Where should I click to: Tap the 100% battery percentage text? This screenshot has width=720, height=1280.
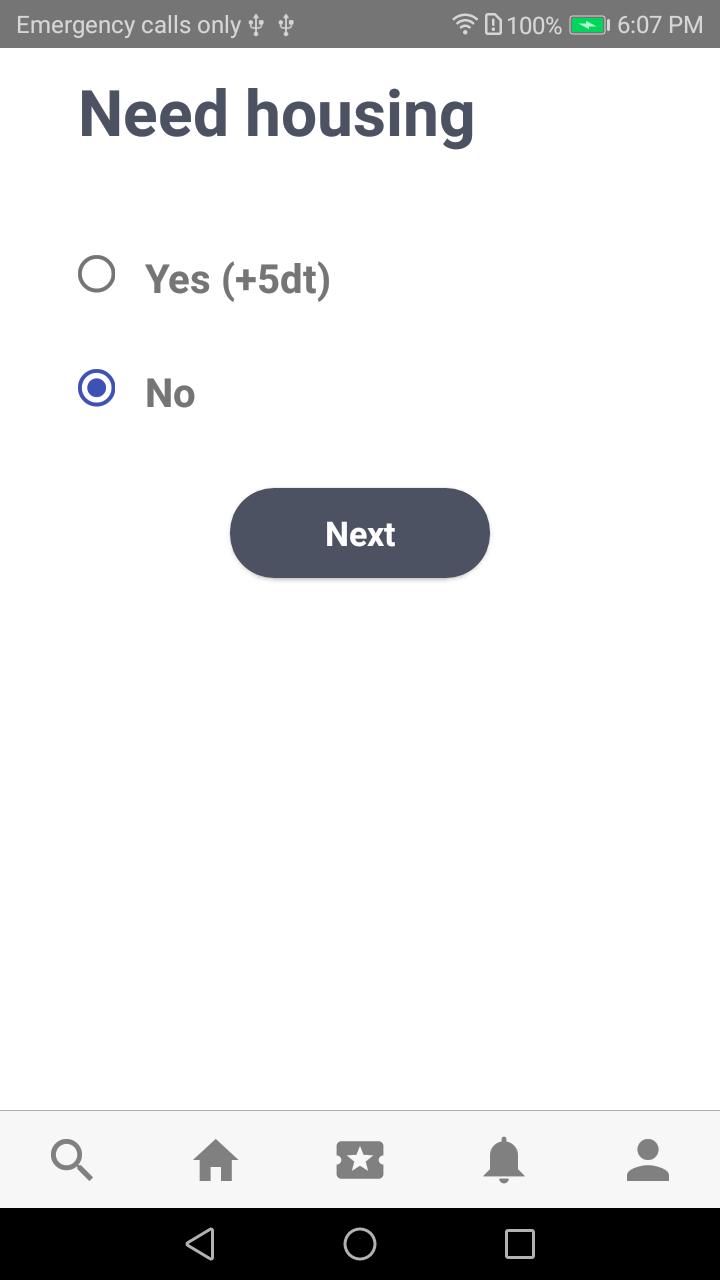(534, 25)
